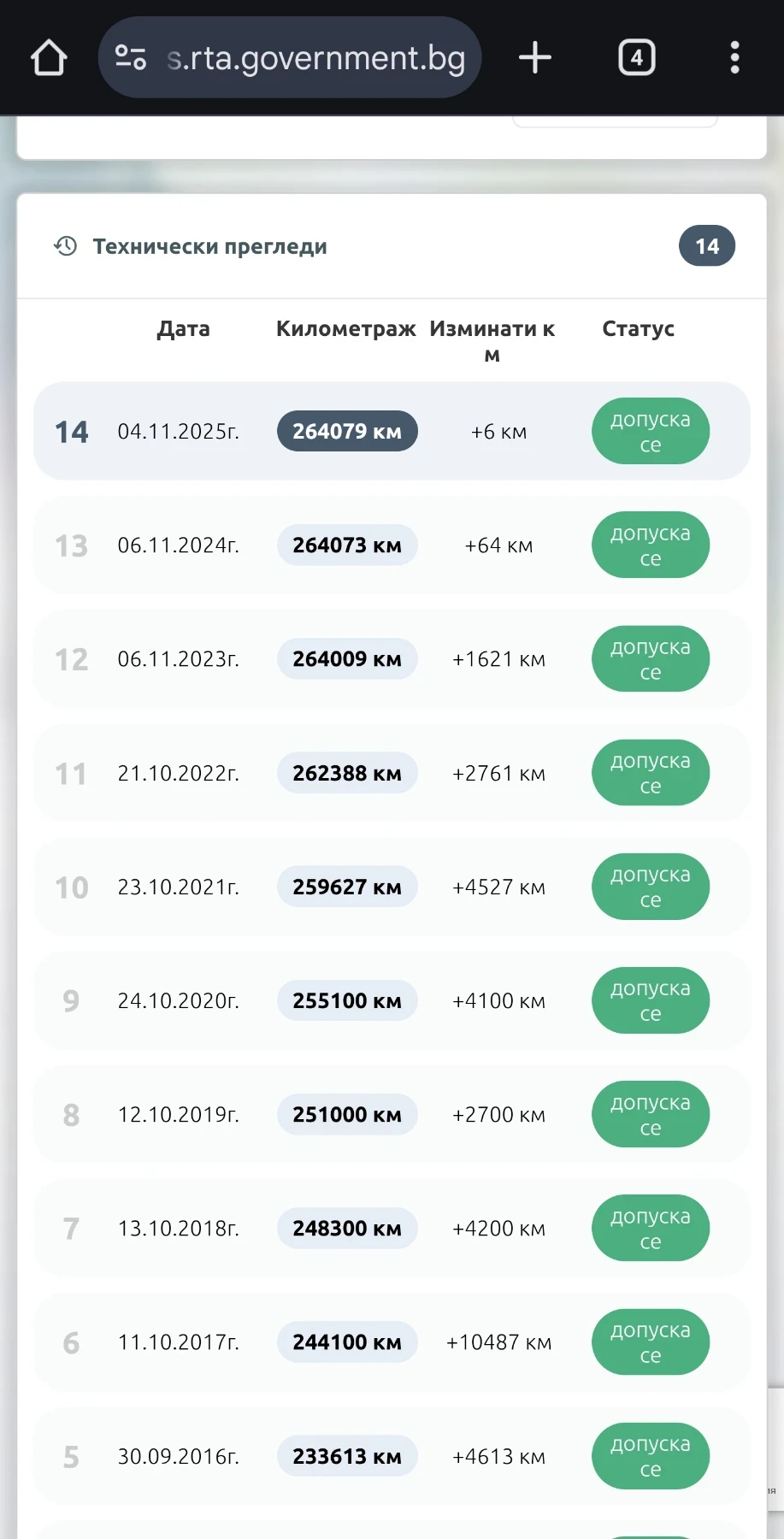
Task: Click the 255100 км mileage badge
Action: (x=347, y=1001)
